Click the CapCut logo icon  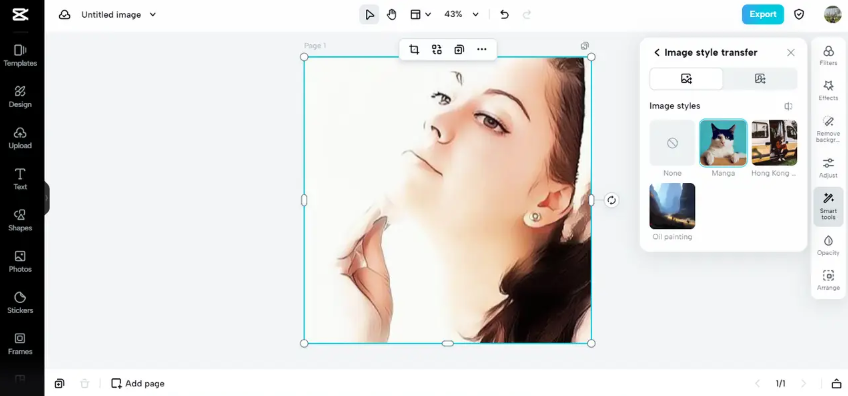[20, 15]
